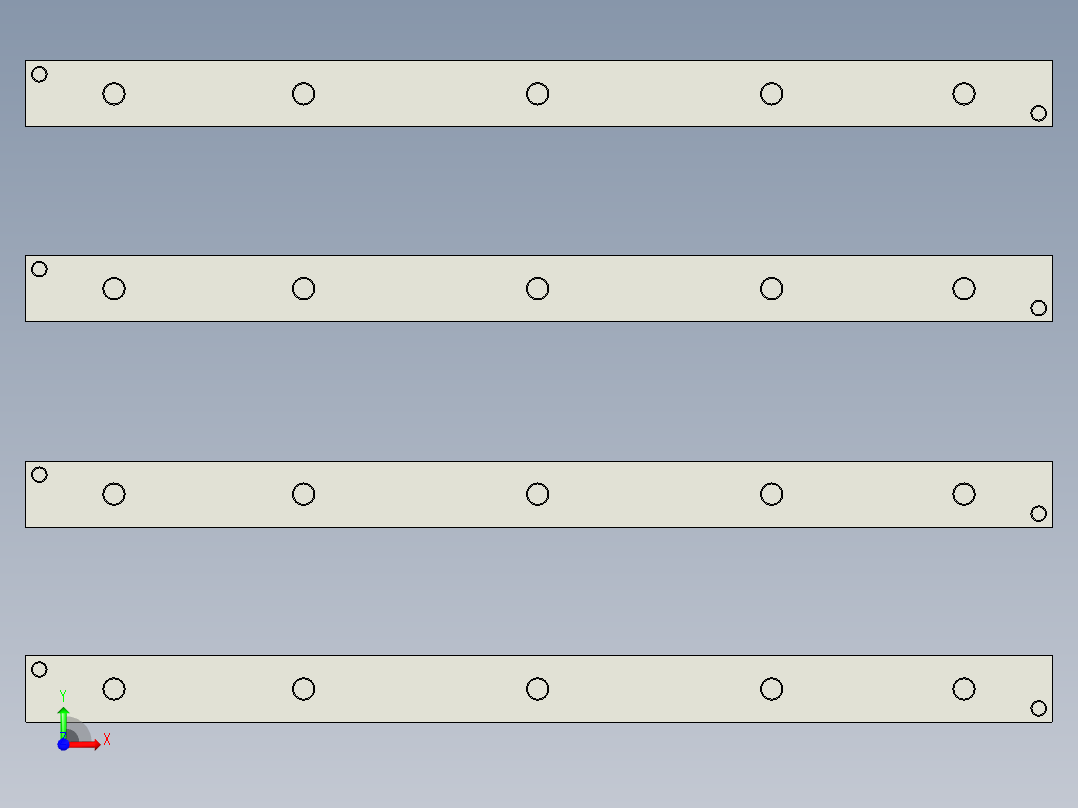This screenshot has width=1078, height=808.
Task: Select fourth large hole from left, third plate
Action: tap(771, 494)
